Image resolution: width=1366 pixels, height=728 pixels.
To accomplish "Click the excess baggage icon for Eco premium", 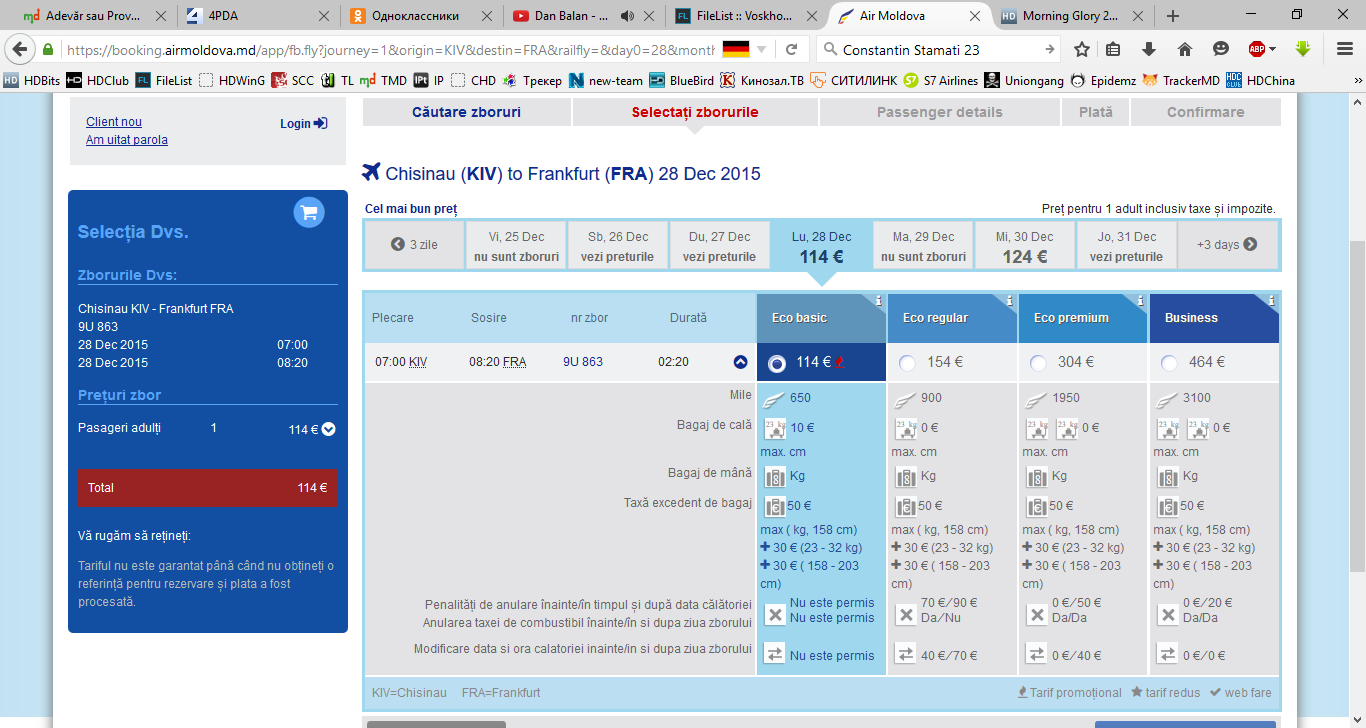I will (1036, 506).
